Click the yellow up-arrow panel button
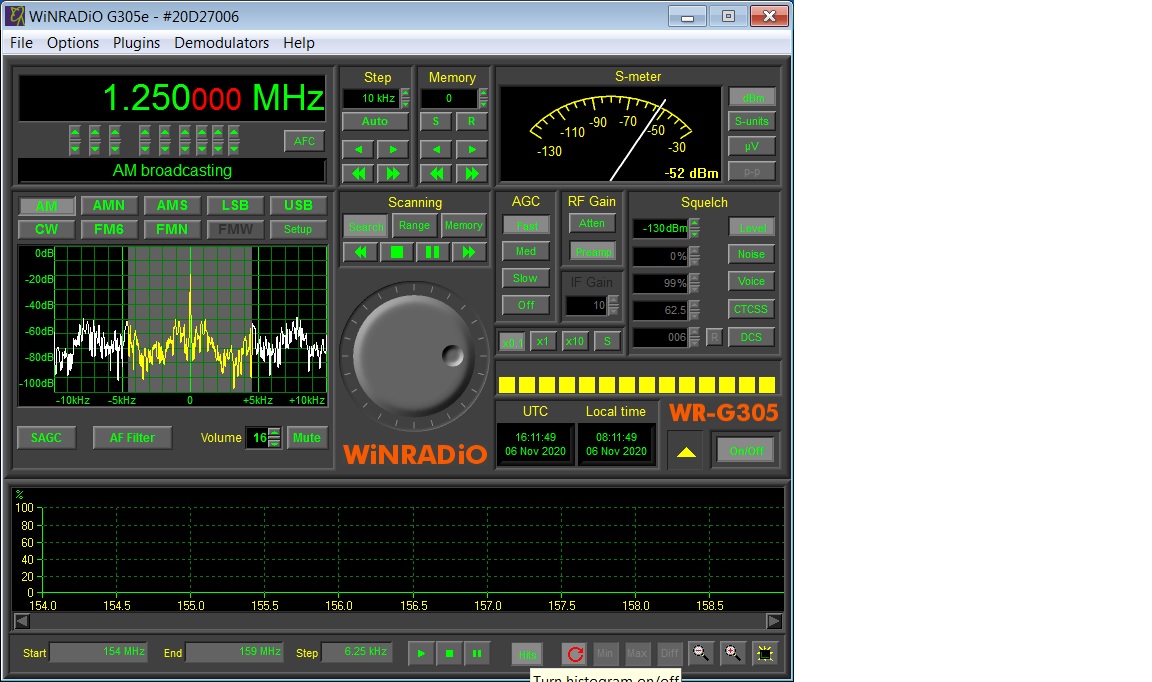Viewport: 1152px width, 682px height. click(685, 452)
